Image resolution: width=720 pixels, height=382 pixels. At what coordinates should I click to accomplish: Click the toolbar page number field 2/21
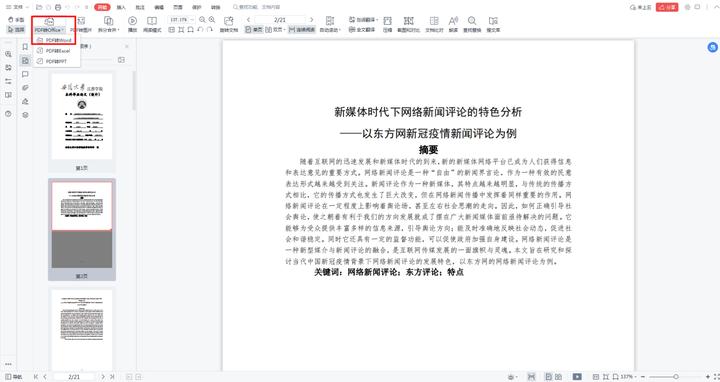pyautogui.click(x=280, y=20)
